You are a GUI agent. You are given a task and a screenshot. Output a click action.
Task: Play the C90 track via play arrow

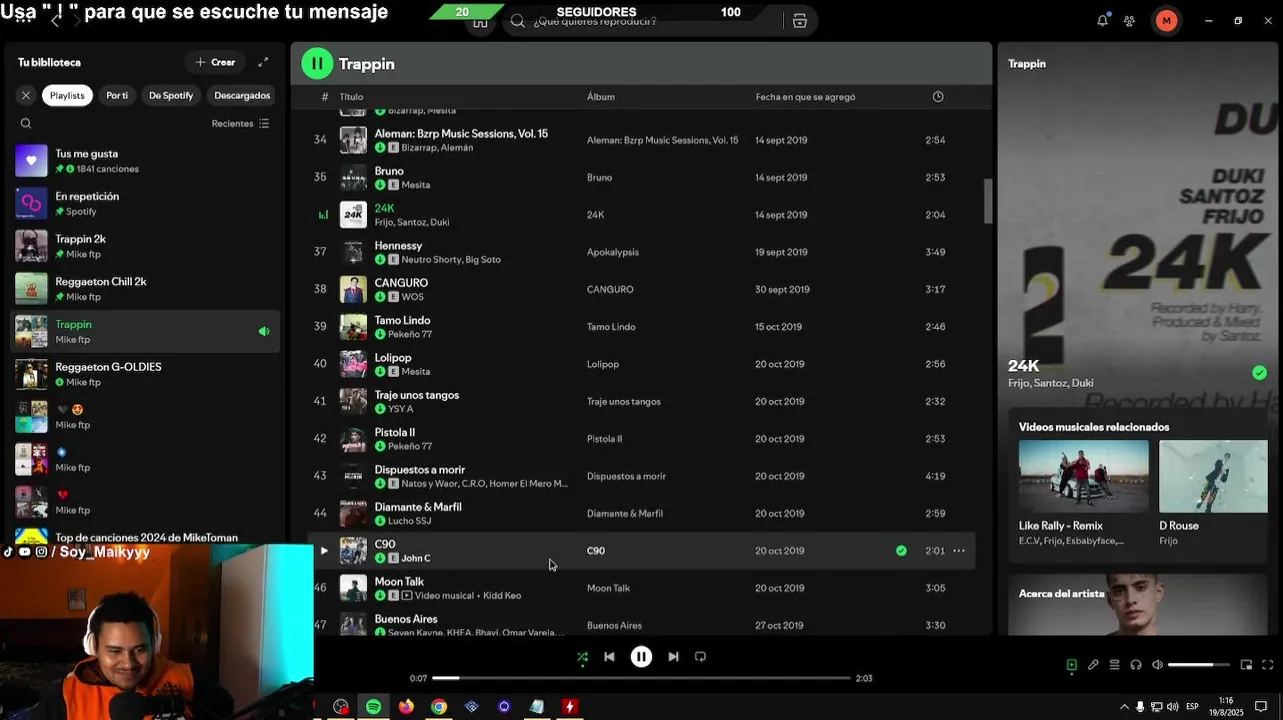coord(323,551)
